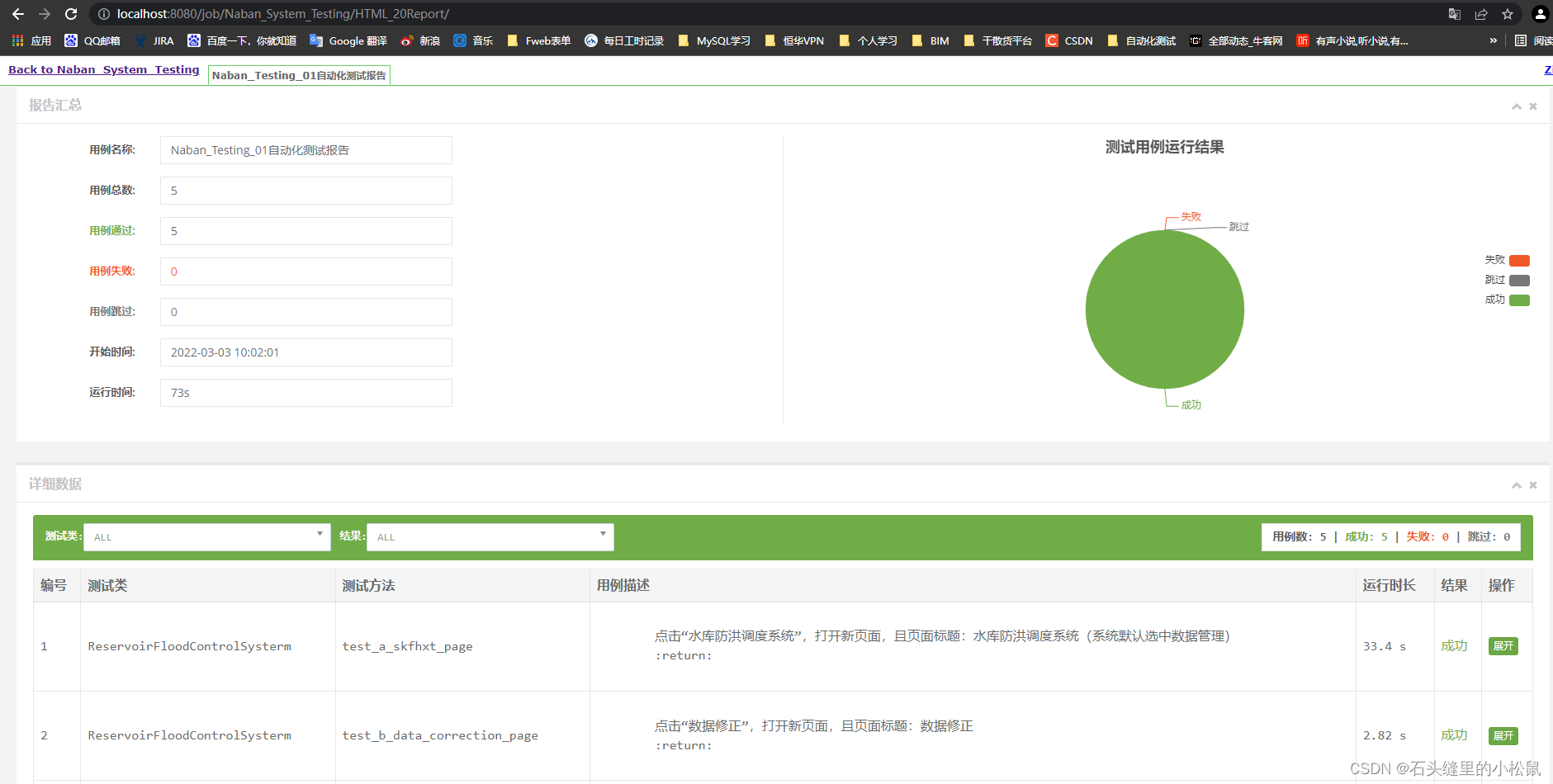Open the 每日工时记录 bookmark
1553x784 pixels.
pos(624,40)
